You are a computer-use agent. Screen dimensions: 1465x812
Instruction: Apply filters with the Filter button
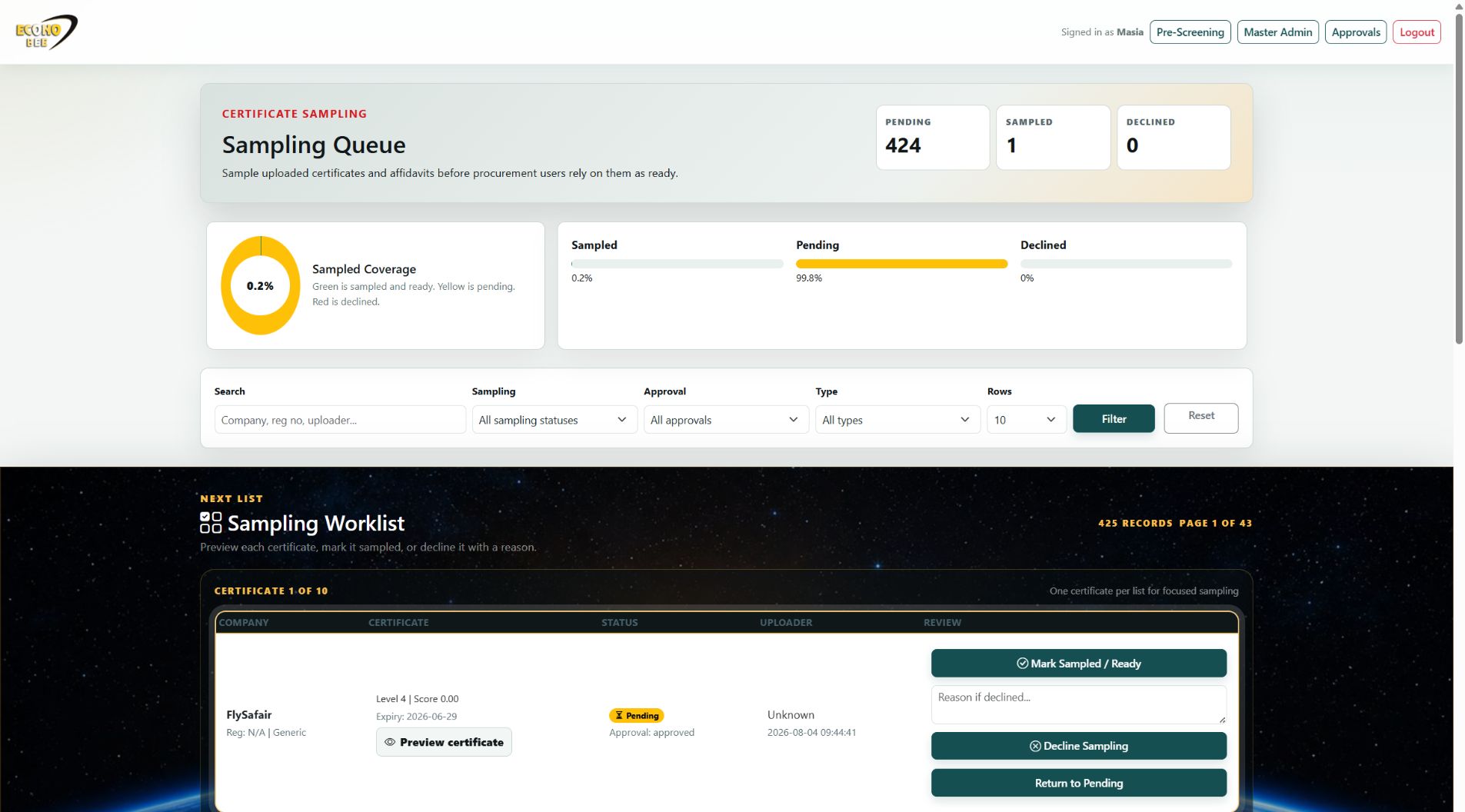(x=1114, y=419)
